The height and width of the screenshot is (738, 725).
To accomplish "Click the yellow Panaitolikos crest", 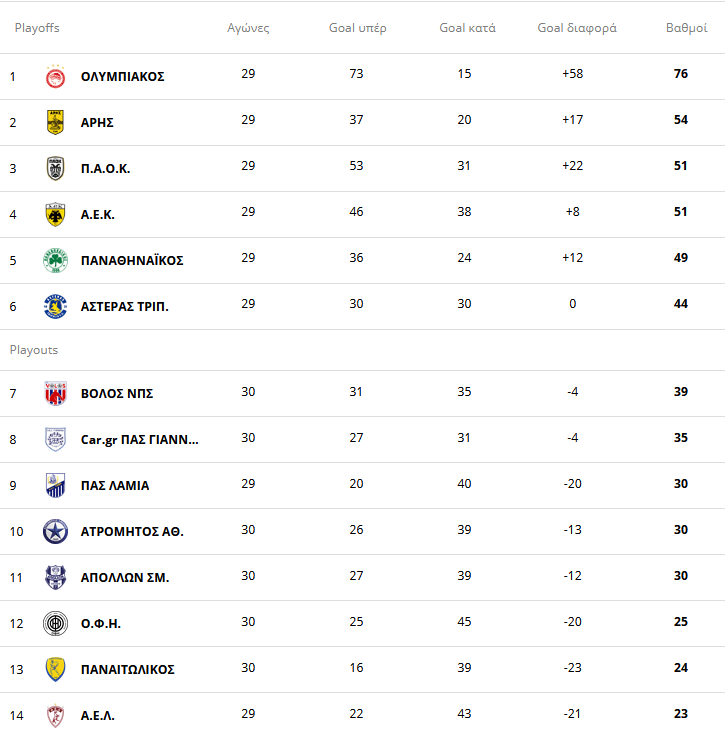I will click(56, 669).
